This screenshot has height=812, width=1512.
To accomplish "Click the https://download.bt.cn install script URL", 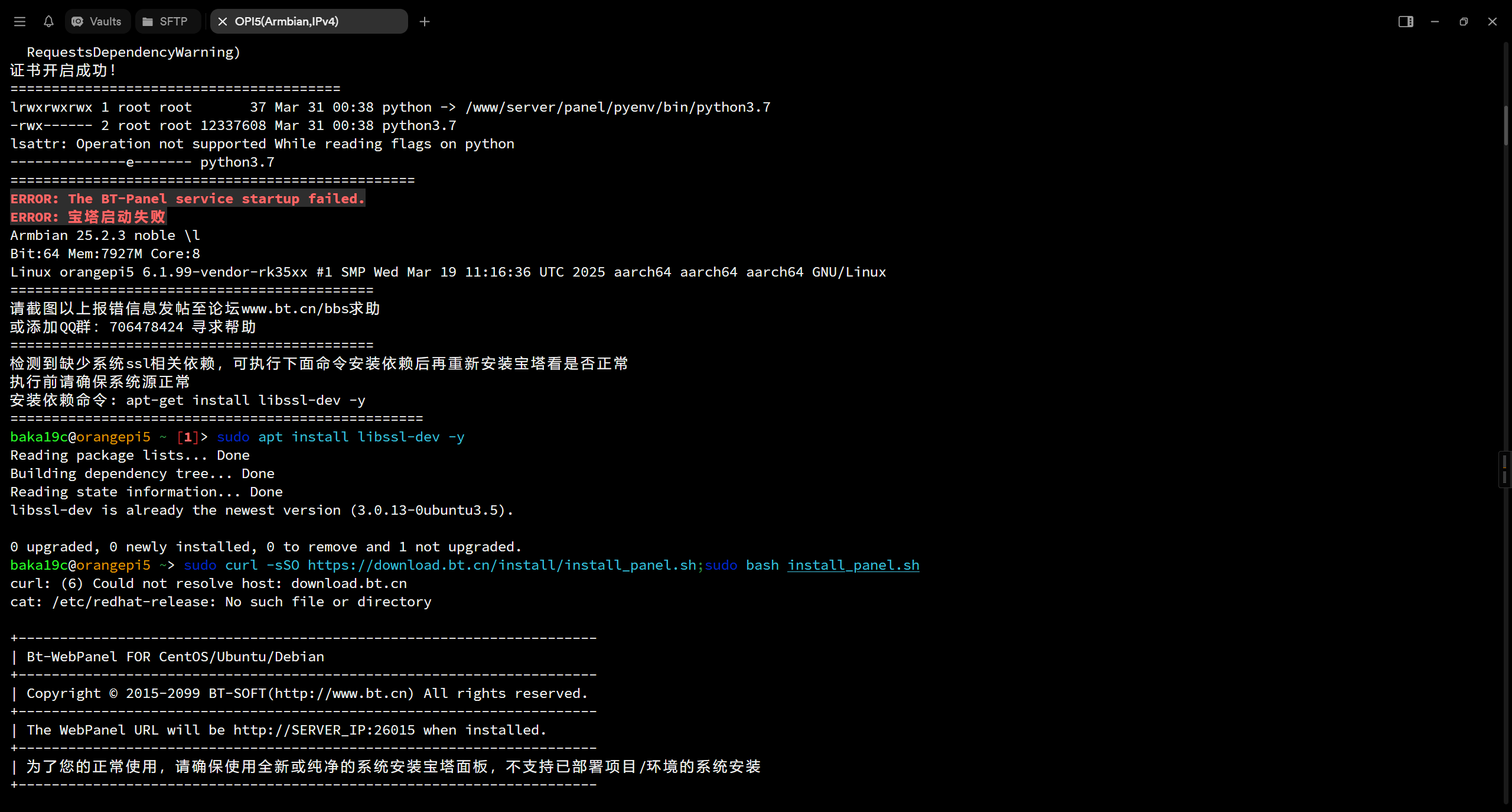I will [x=501, y=566].
